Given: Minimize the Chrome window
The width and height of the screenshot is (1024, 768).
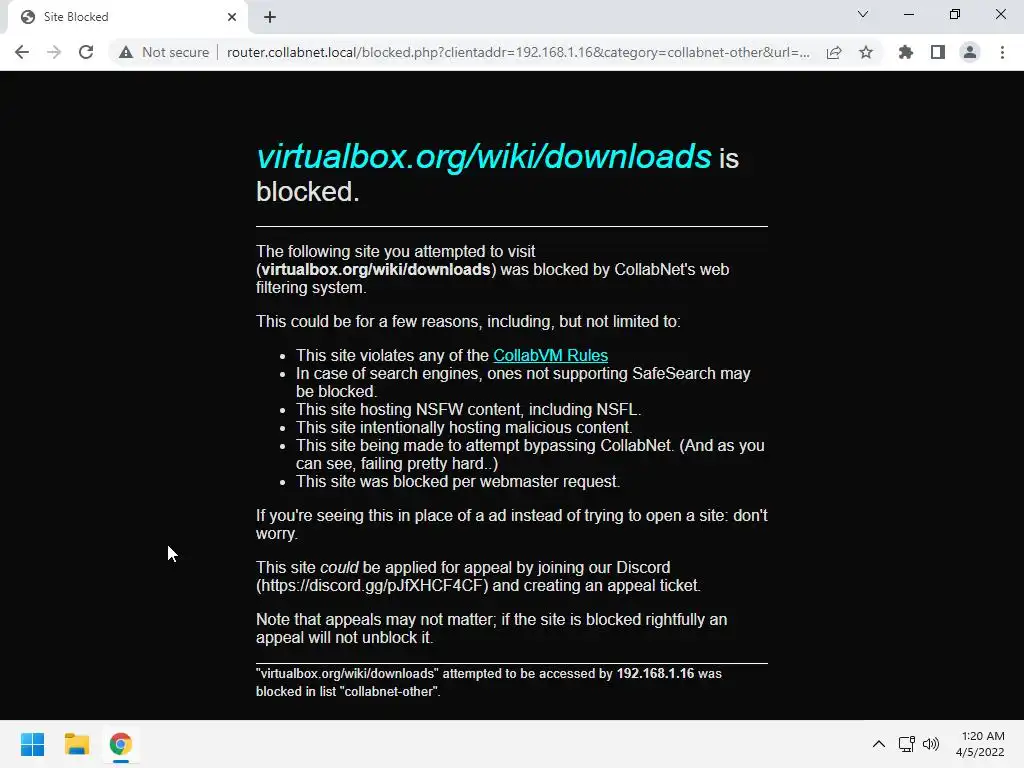Looking at the screenshot, I should [908, 14].
